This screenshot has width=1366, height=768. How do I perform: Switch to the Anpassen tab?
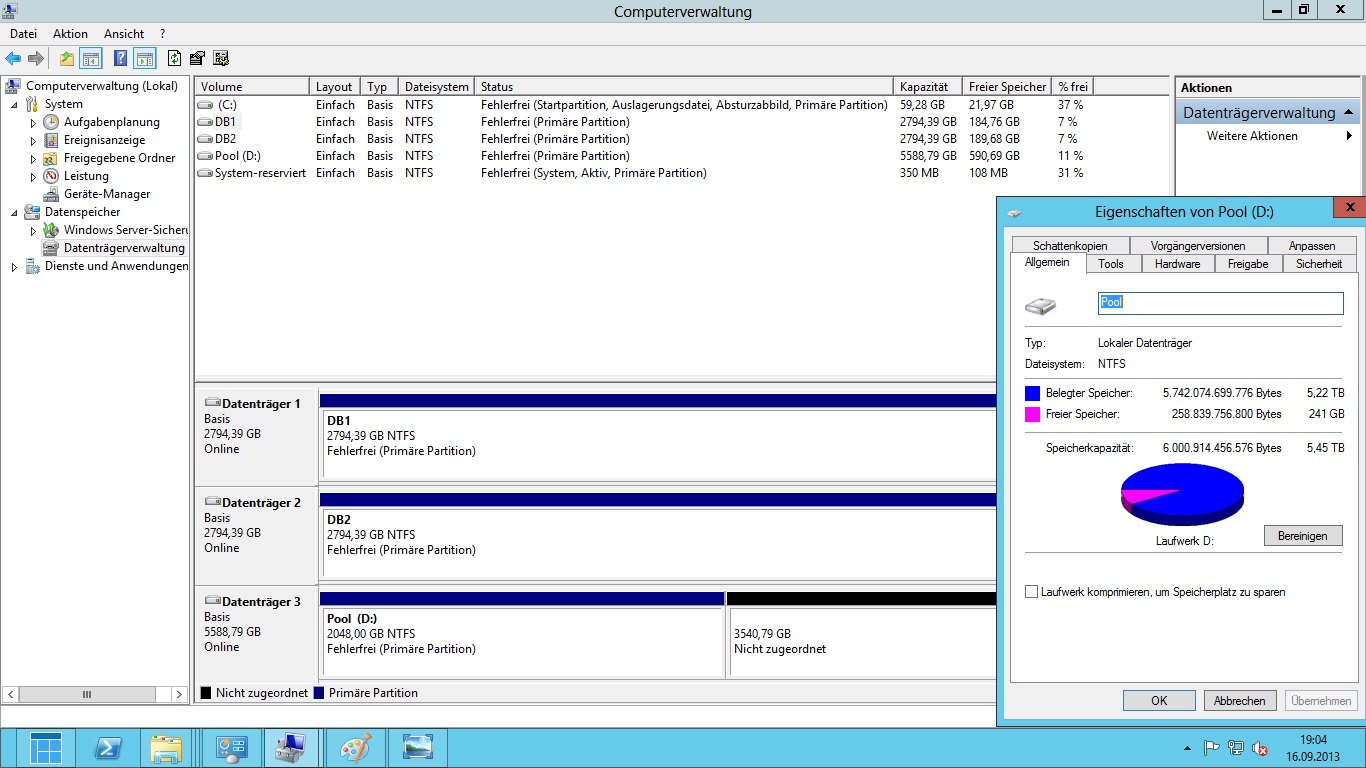[x=1312, y=246]
